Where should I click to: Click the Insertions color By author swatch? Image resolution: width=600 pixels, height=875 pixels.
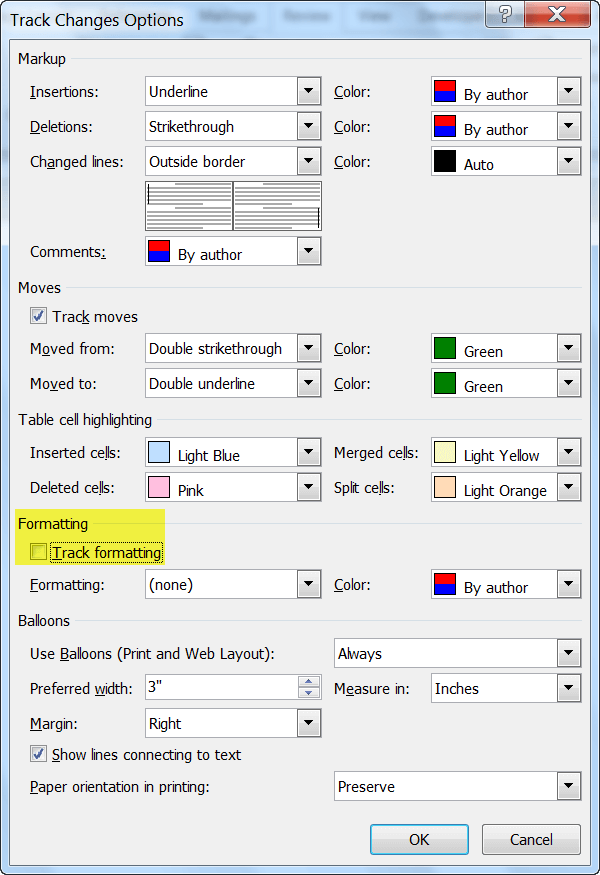click(x=445, y=92)
